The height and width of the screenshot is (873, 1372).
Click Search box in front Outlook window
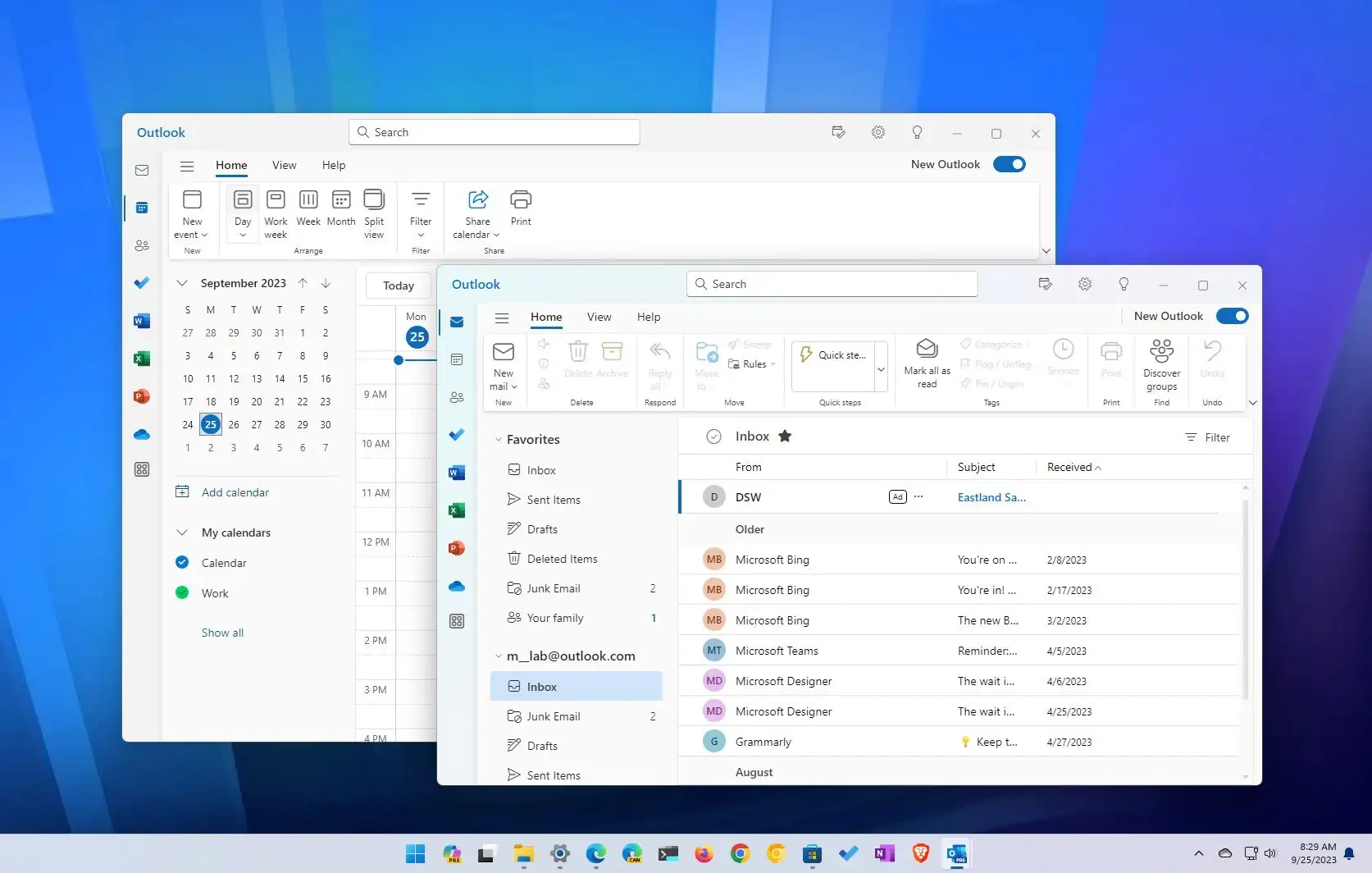click(832, 284)
